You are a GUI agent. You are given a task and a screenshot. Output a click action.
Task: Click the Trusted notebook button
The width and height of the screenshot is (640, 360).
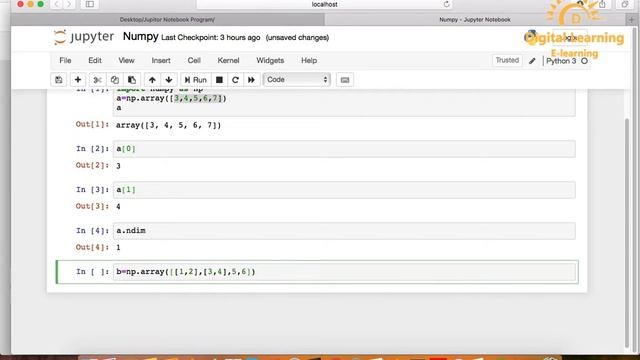pos(507,60)
